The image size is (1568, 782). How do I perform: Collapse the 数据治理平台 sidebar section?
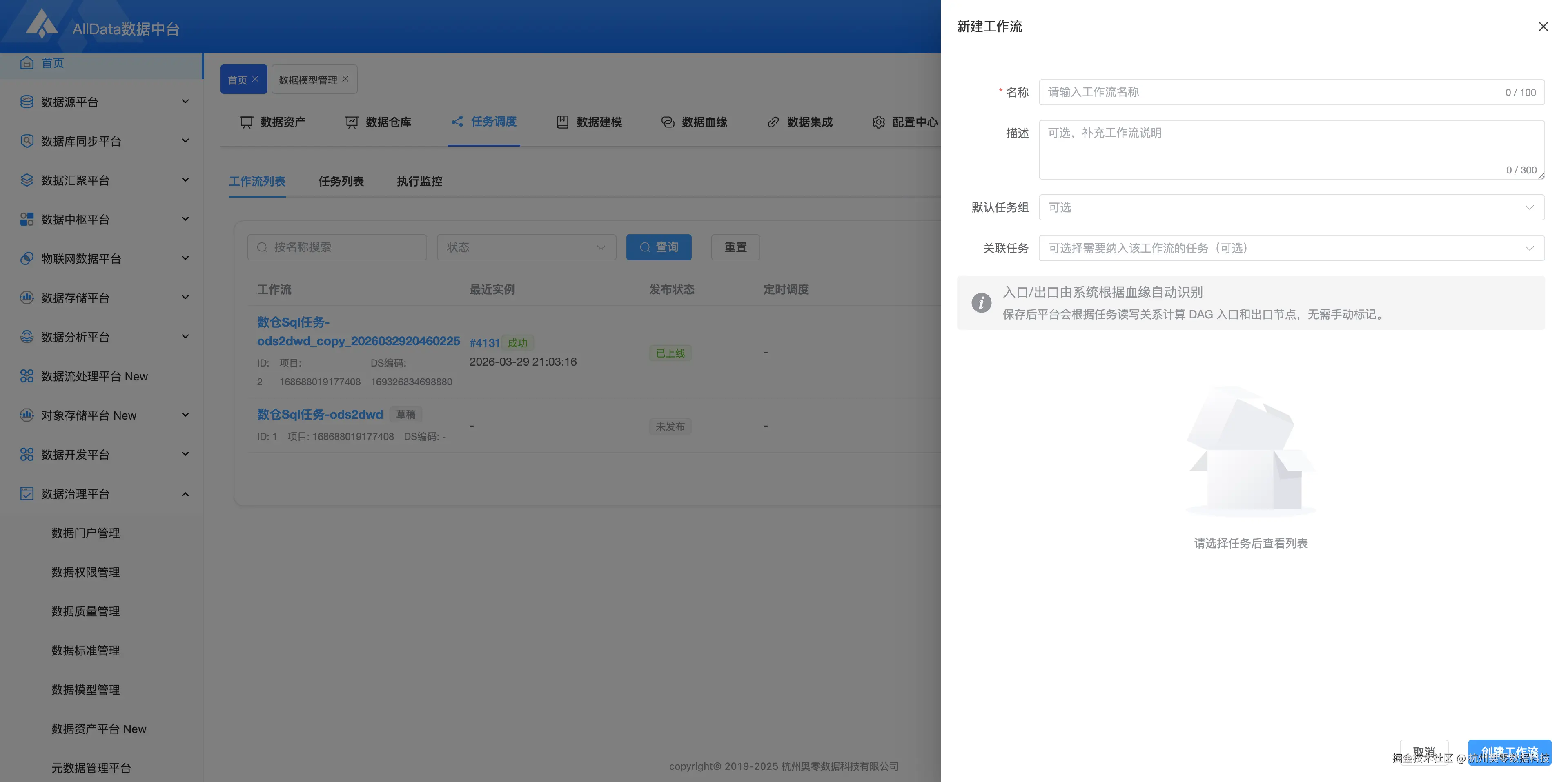click(x=186, y=493)
